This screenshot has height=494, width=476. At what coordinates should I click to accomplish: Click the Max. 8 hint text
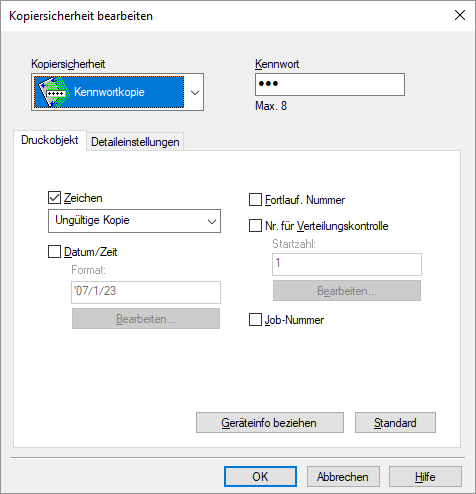tap(271, 106)
